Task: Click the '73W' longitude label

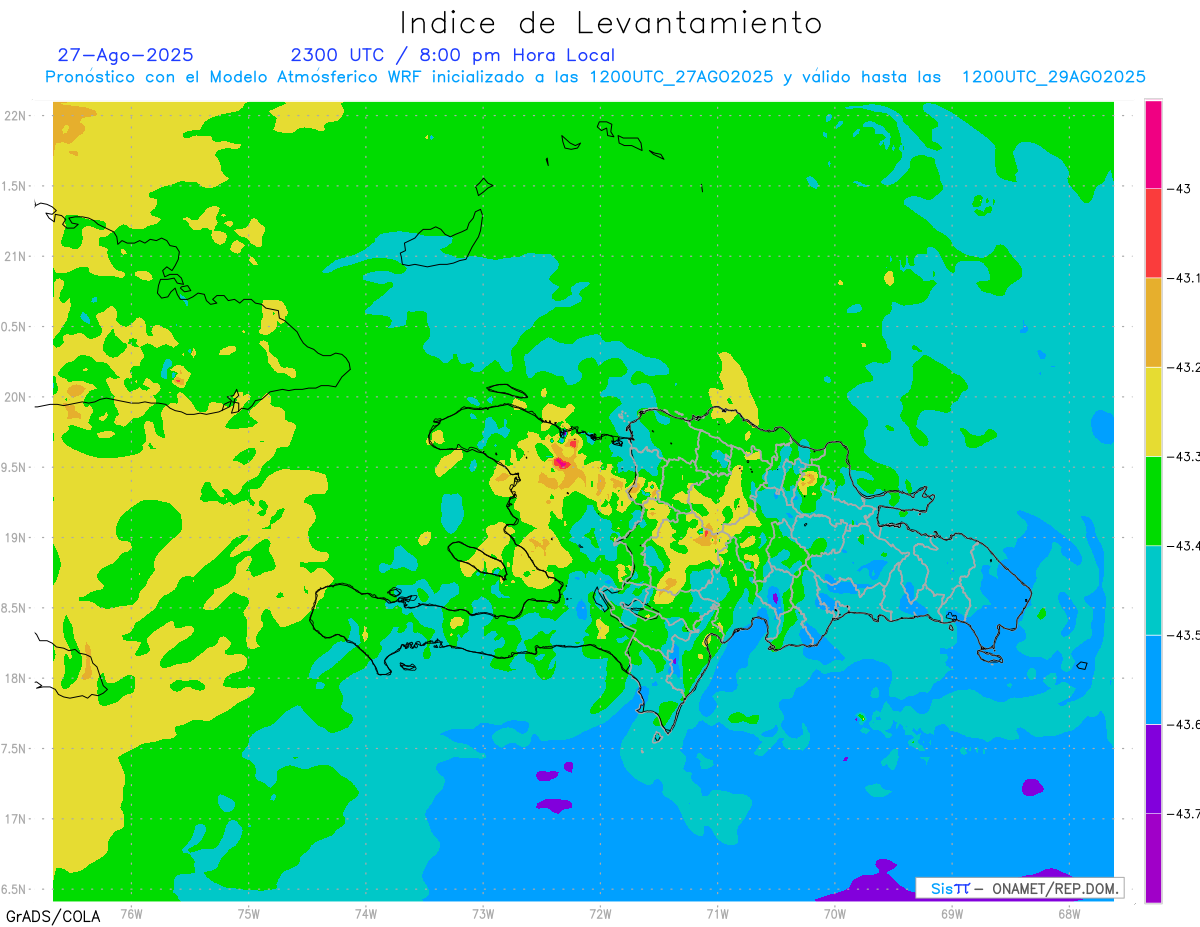Action: click(482, 915)
